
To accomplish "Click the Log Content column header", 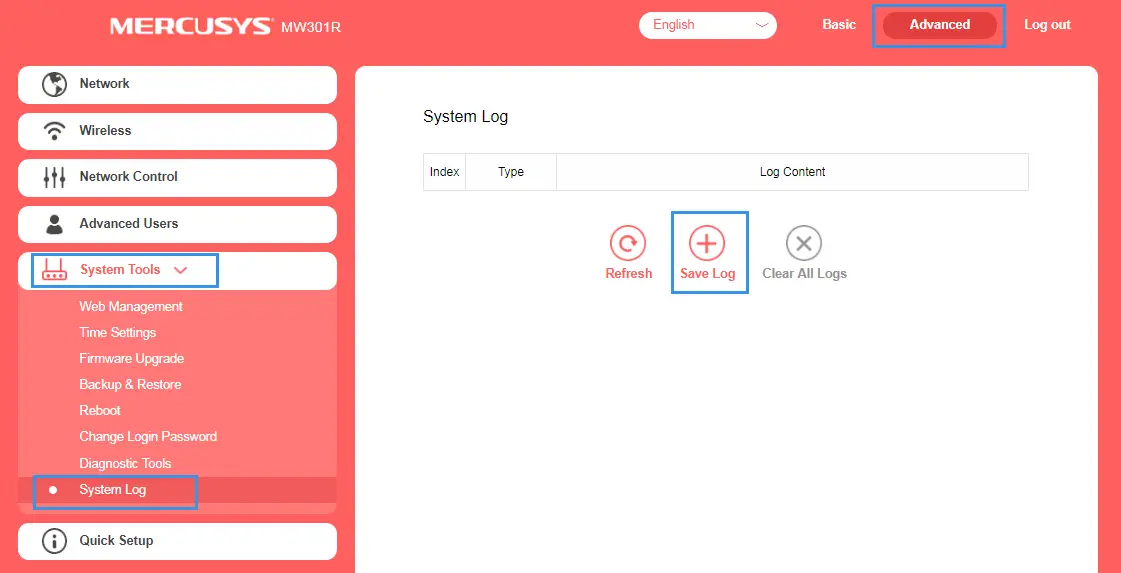I will [792, 172].
